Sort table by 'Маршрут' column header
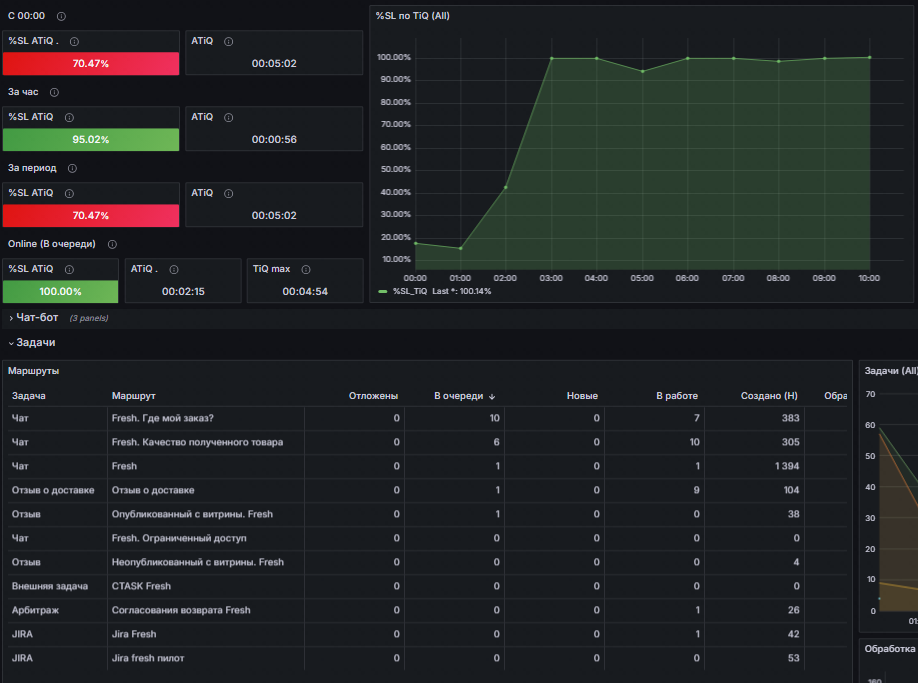Image resolution: width=918 pixels, height=683 pixels. (x=133, y=396)
